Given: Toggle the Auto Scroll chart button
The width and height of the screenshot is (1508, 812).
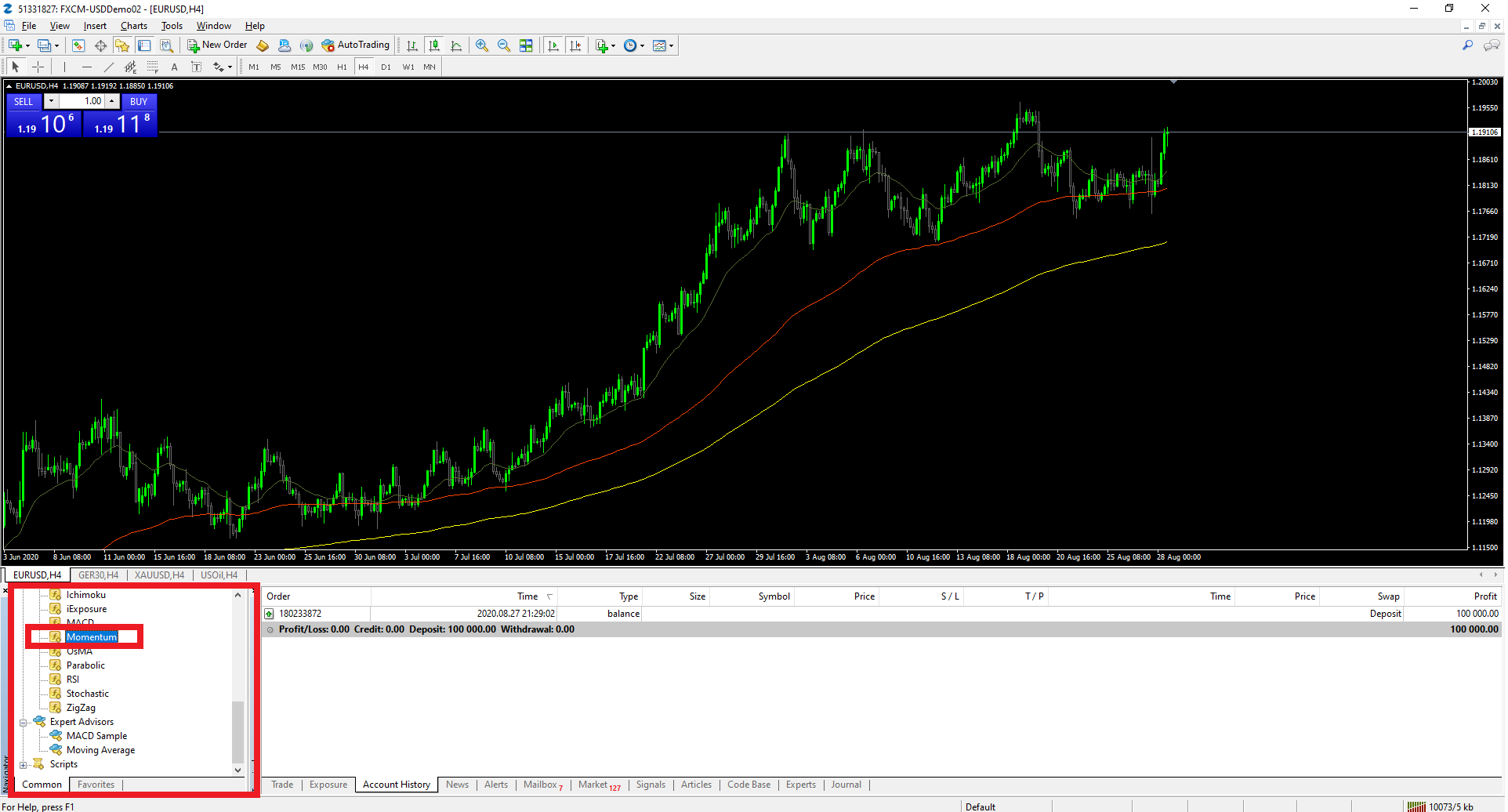Looking at the screenshot, I should 553,45.
